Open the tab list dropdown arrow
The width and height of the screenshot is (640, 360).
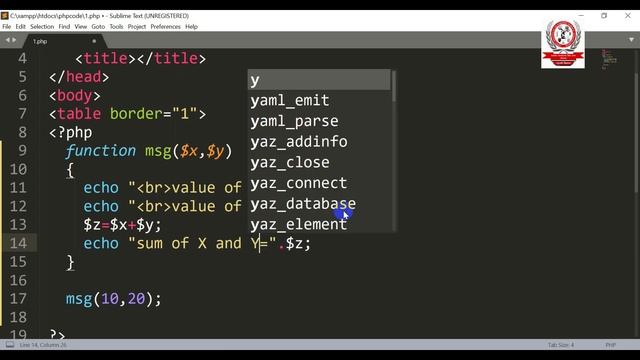(631, 40)
